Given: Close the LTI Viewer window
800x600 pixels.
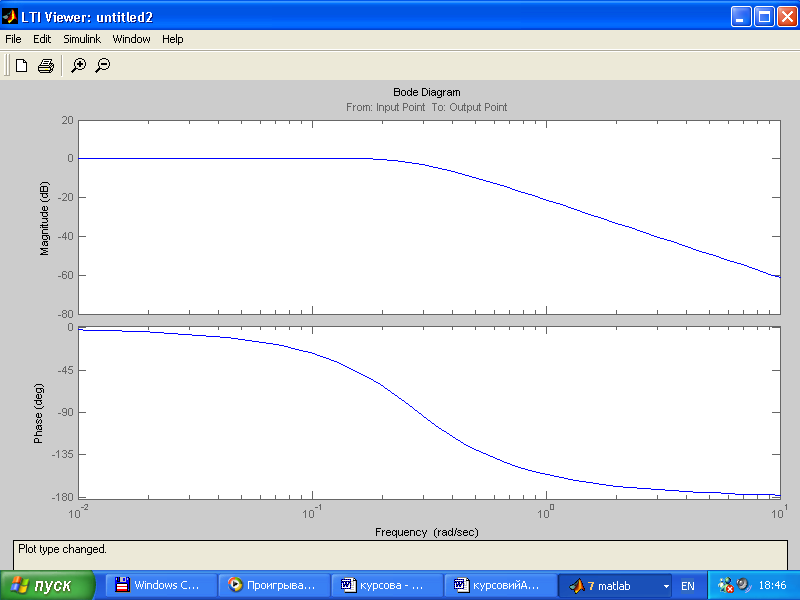Looking at the screenshot, I should pos(787,17).
